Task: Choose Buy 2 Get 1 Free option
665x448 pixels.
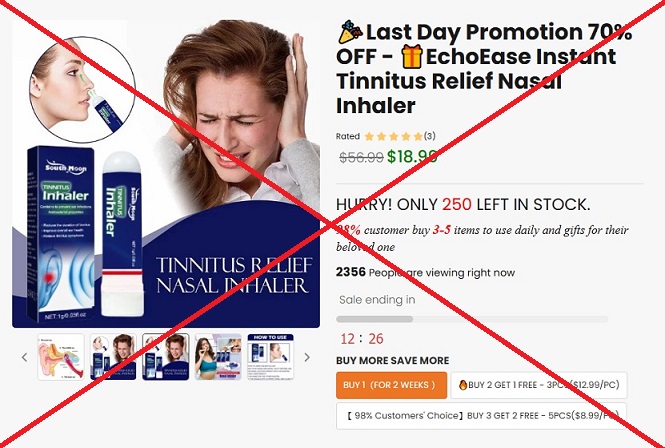Action: click(x=539, y=385)
